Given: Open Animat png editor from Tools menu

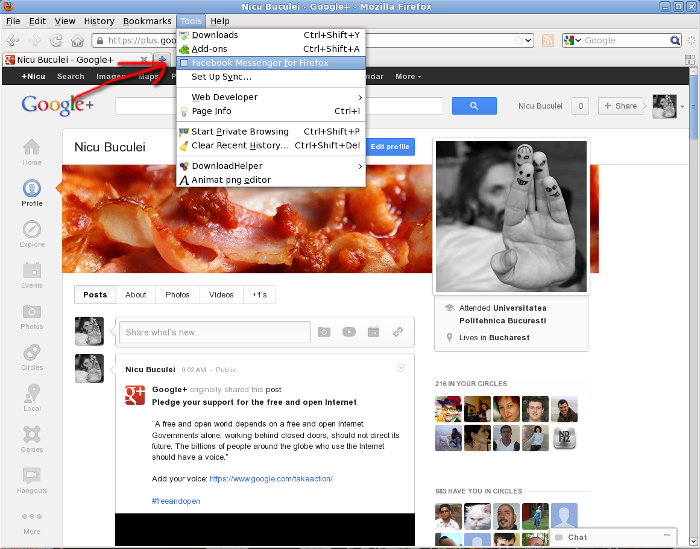Looking at the screenshot, I should pos(271,180).
